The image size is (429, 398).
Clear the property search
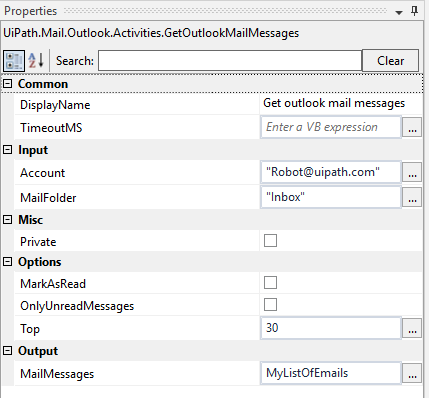[x=390, y=61]
